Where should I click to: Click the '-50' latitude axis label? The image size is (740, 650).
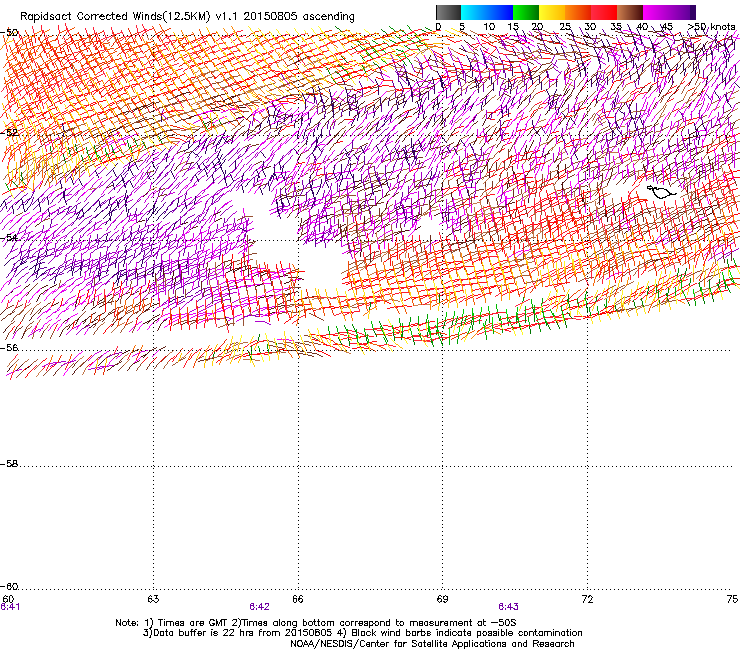[9, 33]
